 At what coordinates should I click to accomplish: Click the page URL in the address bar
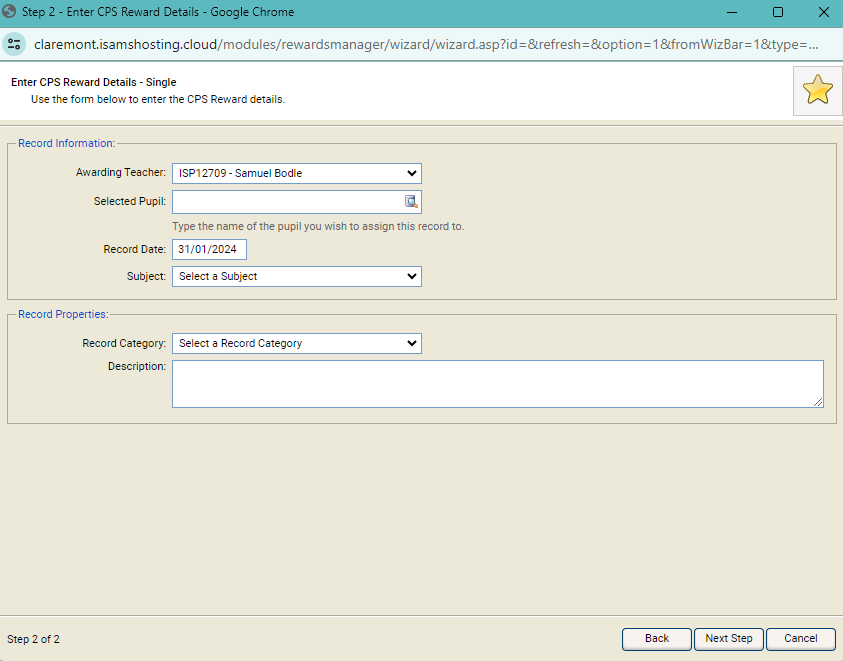click(426, 44)
